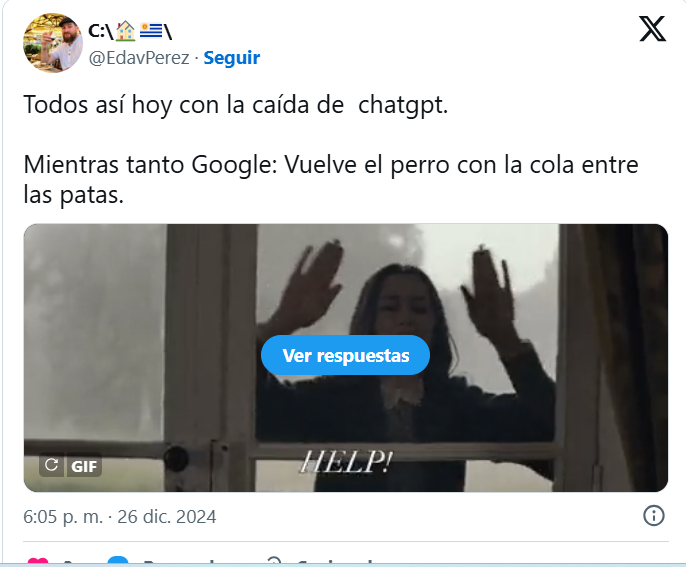The height and width of the screenshot is (567, 686).
Task: Click the blue reply bubble icon
Action: [118, 561]
